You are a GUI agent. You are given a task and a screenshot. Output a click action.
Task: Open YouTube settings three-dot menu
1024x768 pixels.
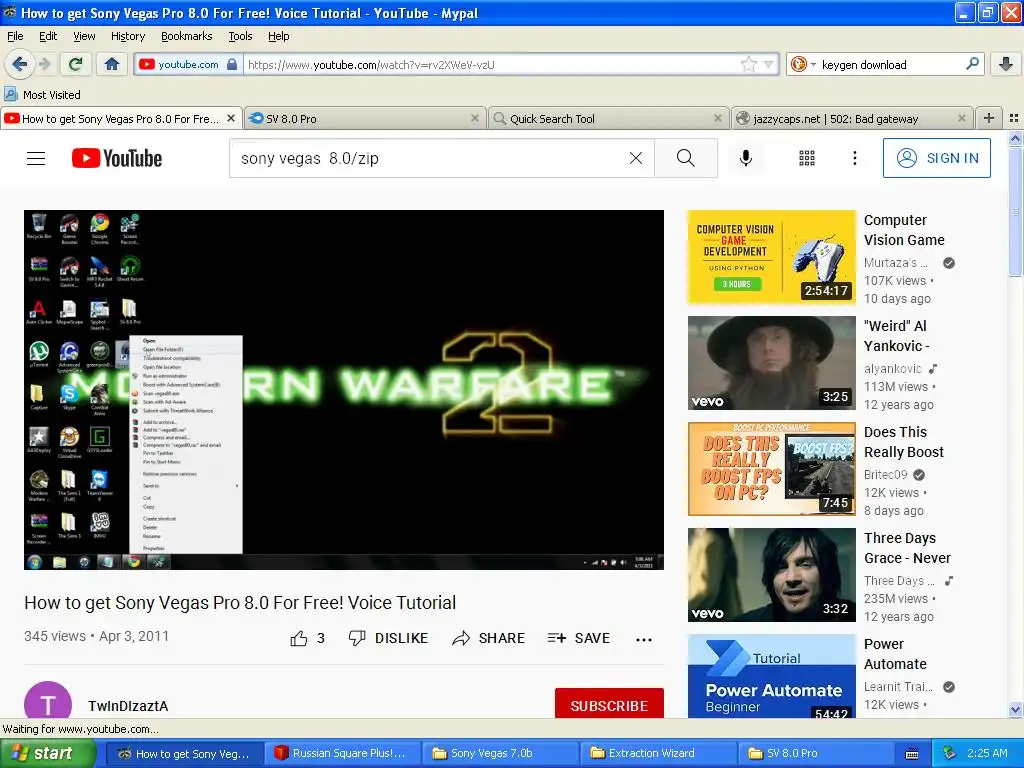[x=854, y=158]
